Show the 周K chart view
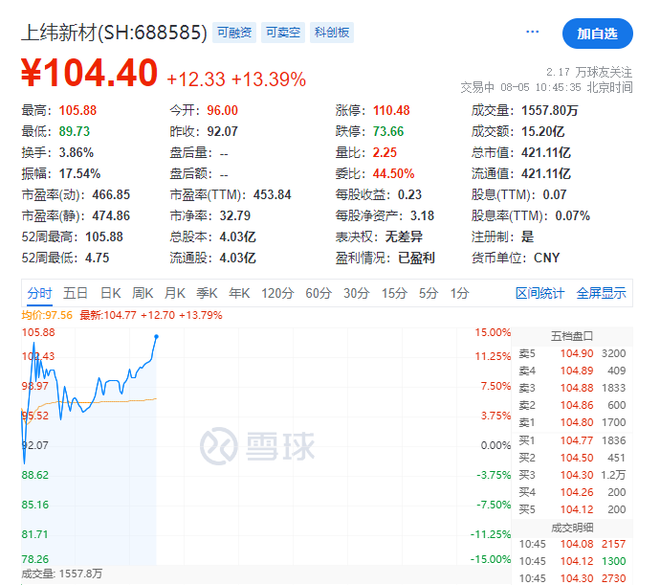Viewport: 660px width, 585px height. point(142,293)
